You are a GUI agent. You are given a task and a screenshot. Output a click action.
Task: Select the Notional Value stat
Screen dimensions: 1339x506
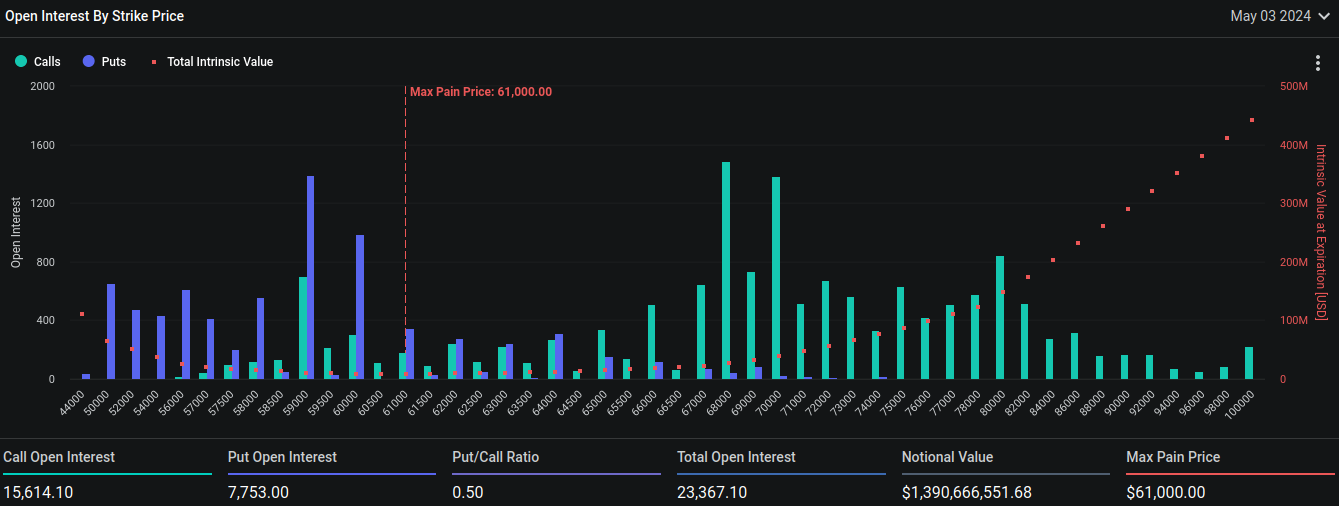pyautogui.click(x=966, y=492)
